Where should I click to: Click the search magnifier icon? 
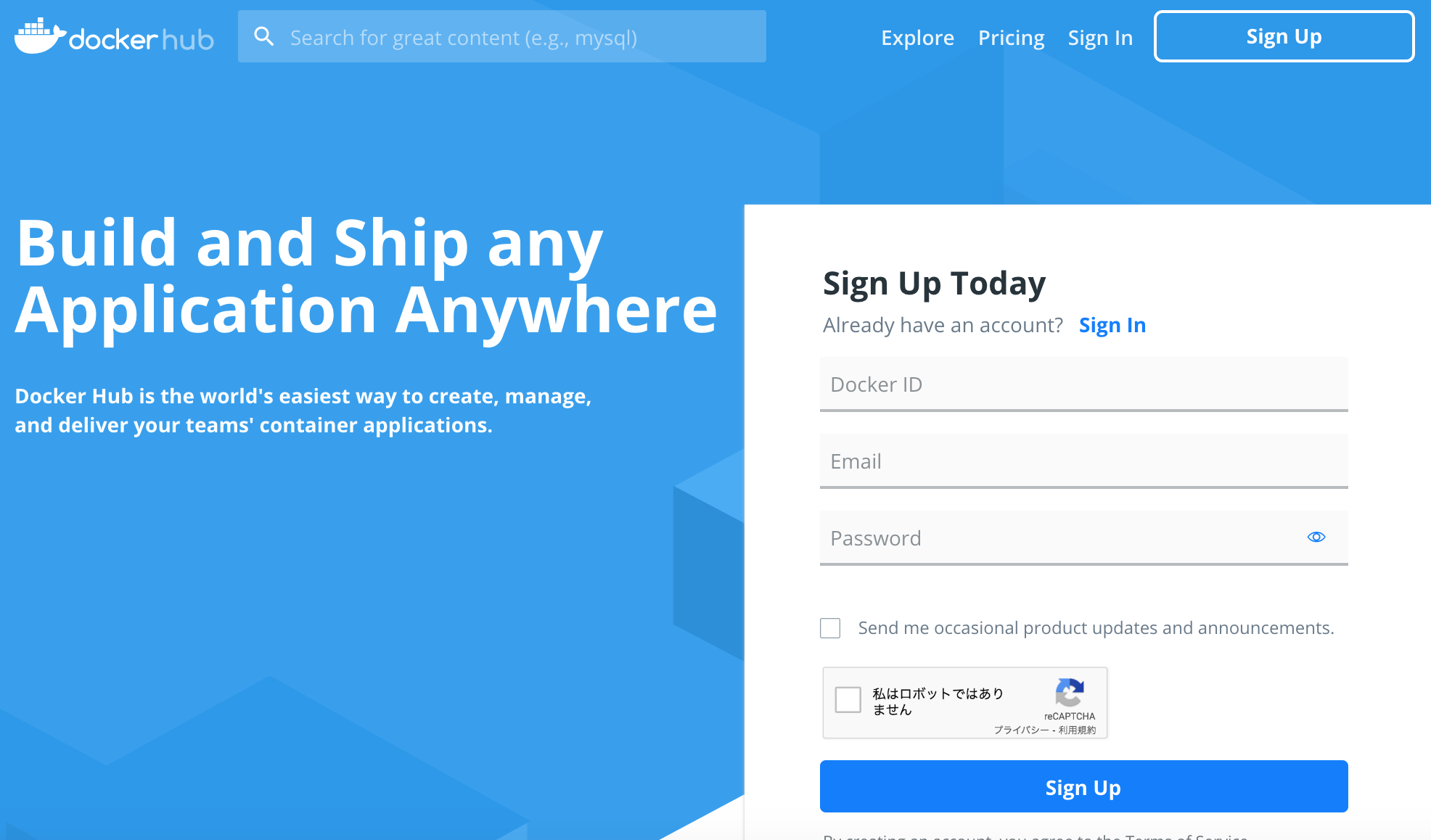point(263,36)
